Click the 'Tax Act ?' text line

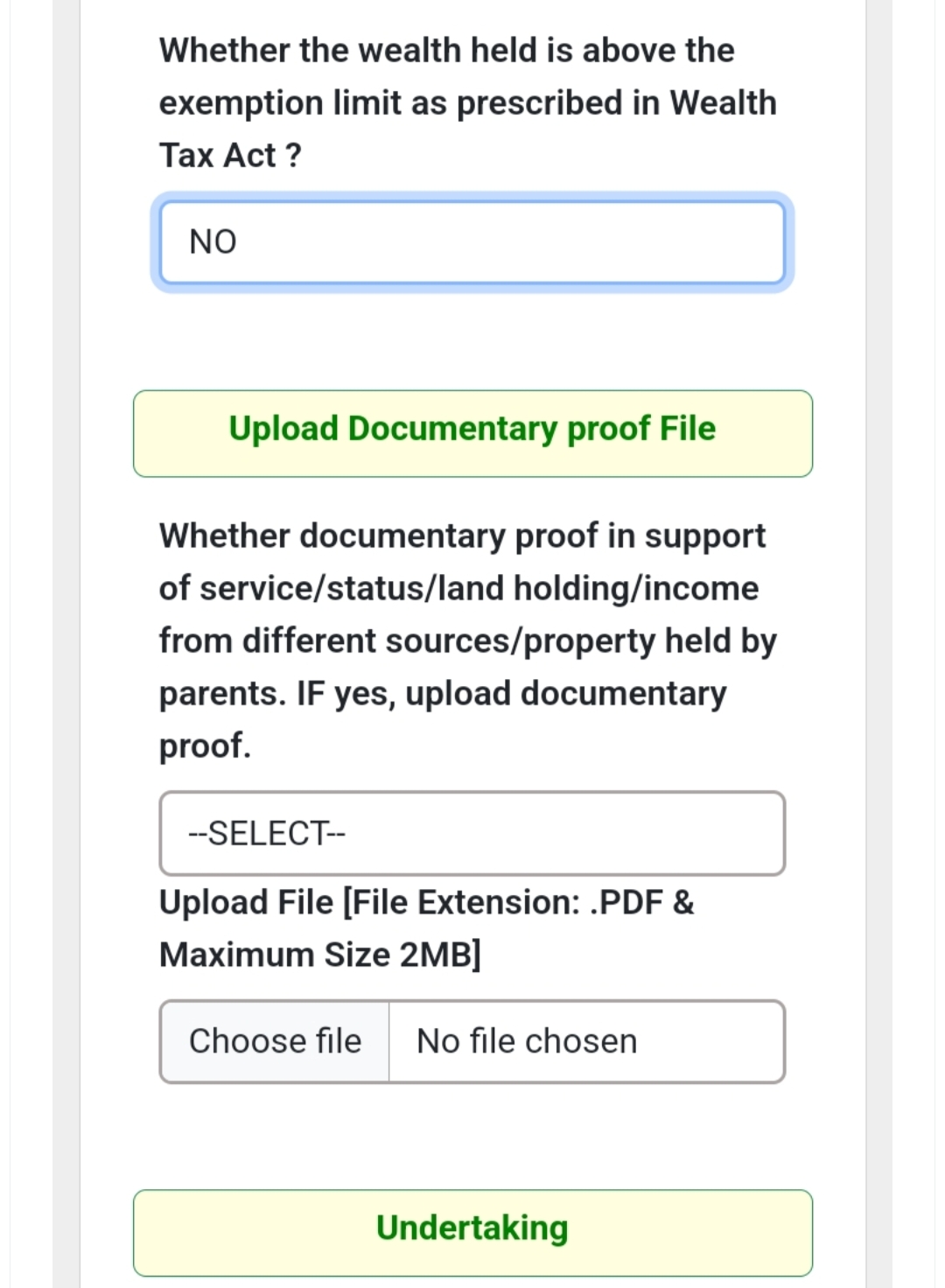(x=230, y=156)
